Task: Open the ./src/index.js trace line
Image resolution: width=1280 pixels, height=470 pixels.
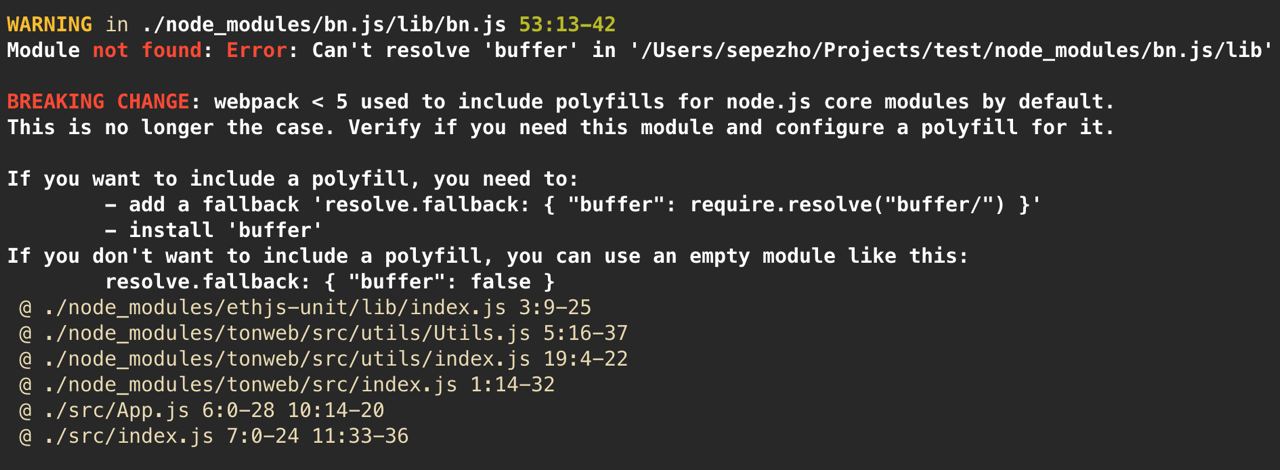Action: tap(214, 437)
